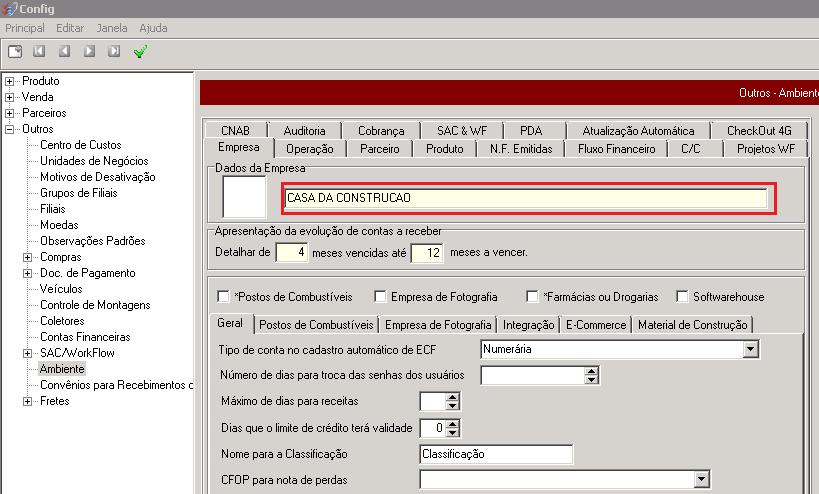This screenshot has width=819, height=494.
Task: Click the new record toolbar icon
Action: tap(15, 51)
